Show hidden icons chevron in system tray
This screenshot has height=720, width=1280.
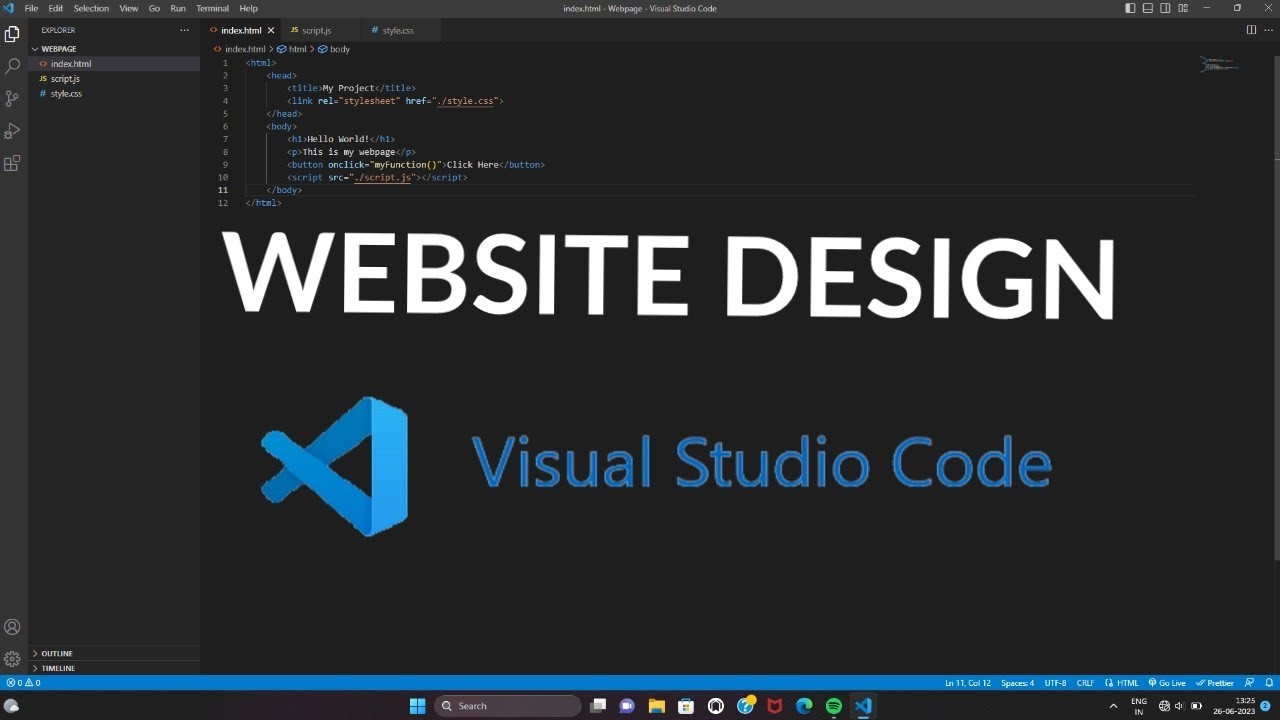pos(1113,706)
